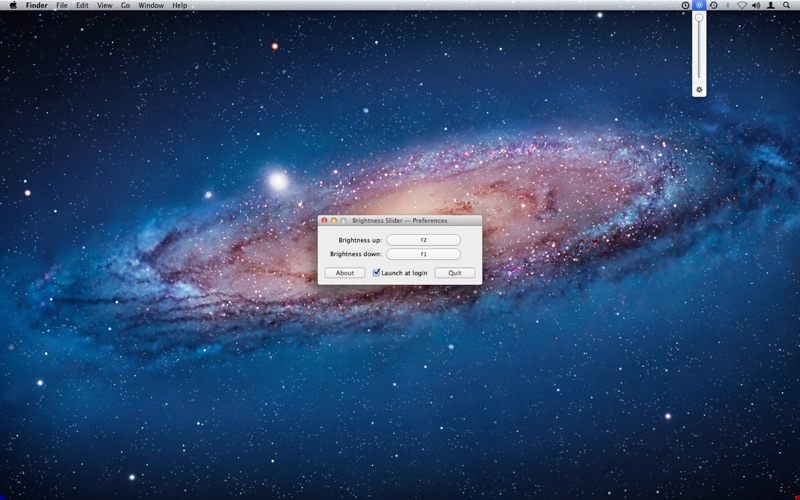Open the Window menu

(x=151, y=5)
